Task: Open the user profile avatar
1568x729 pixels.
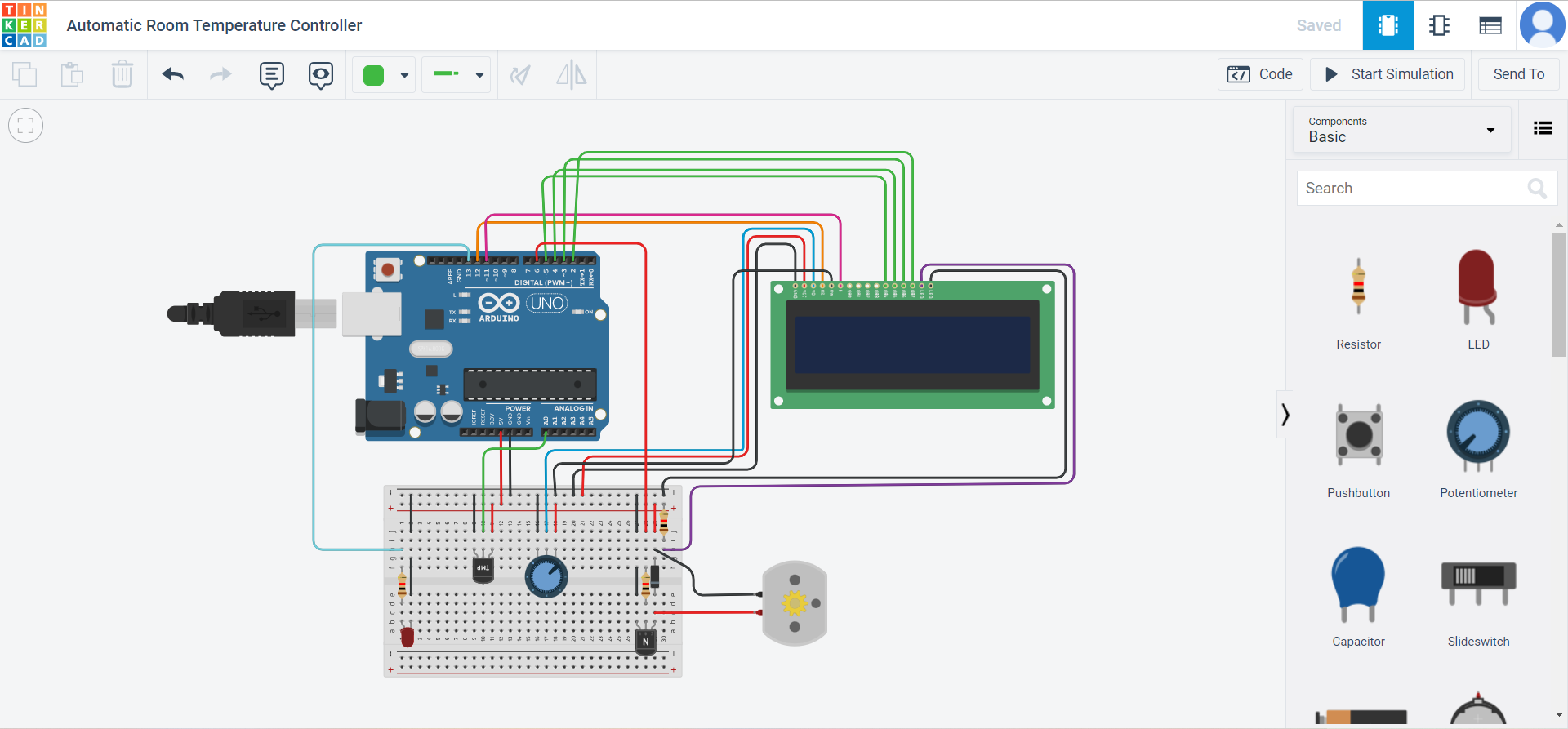Action: click(1542, 24)
